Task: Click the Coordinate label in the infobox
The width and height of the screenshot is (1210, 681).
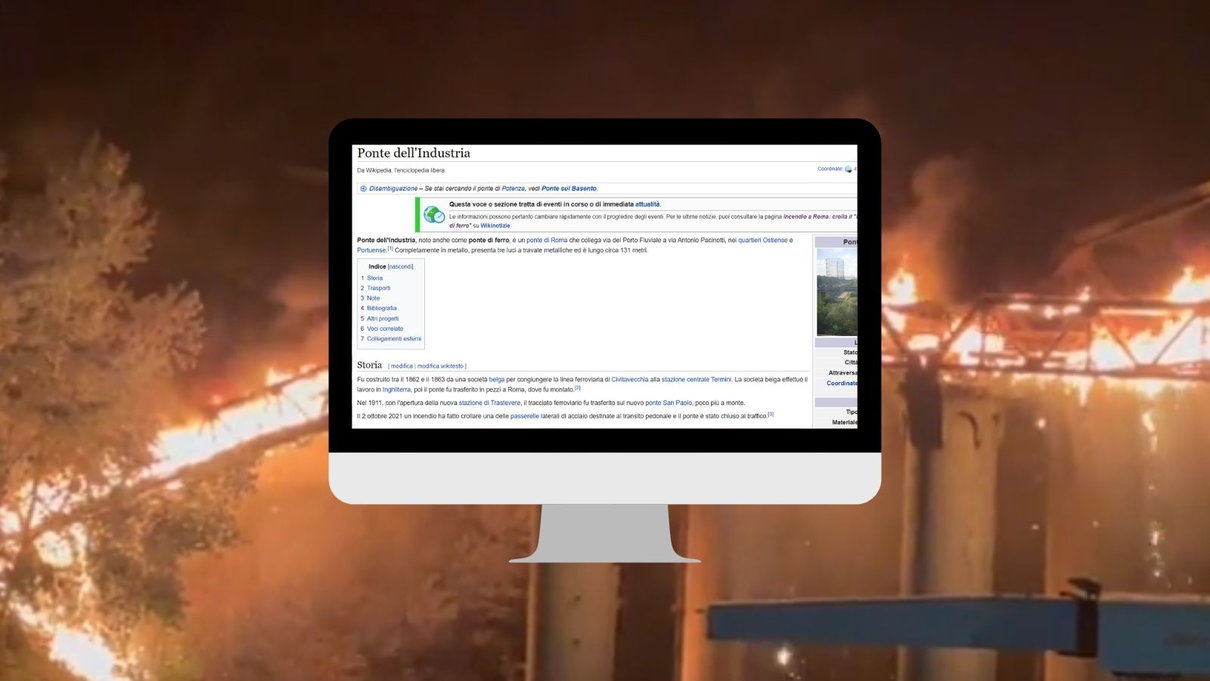Action: click(x=842, y=383)
